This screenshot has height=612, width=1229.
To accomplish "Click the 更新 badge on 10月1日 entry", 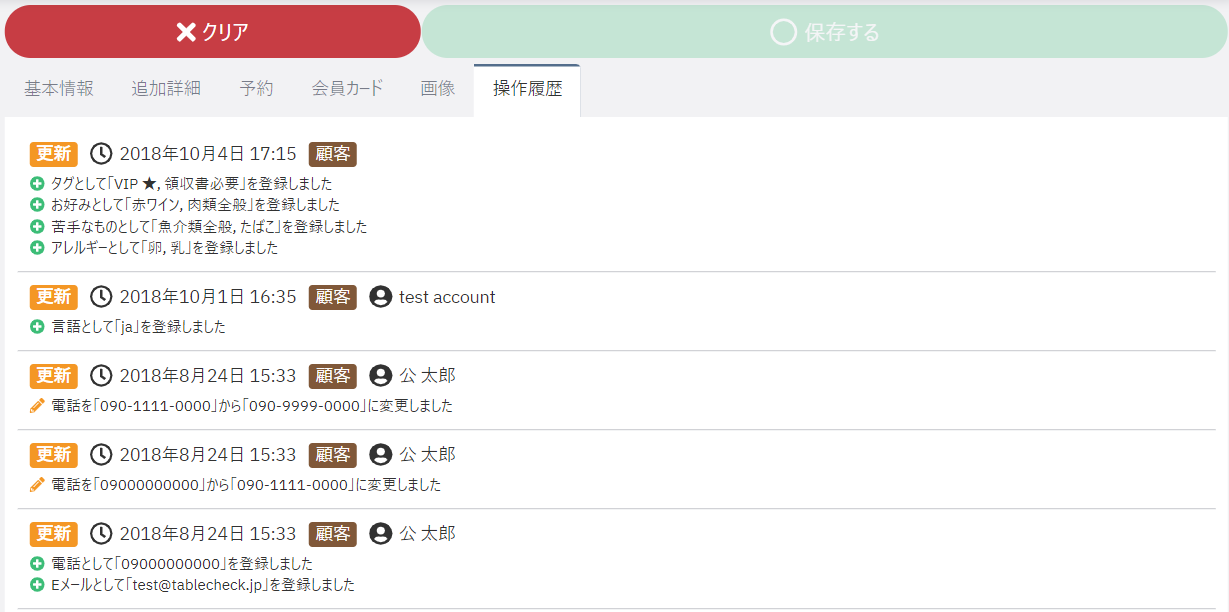I will (x=54, y=297).
